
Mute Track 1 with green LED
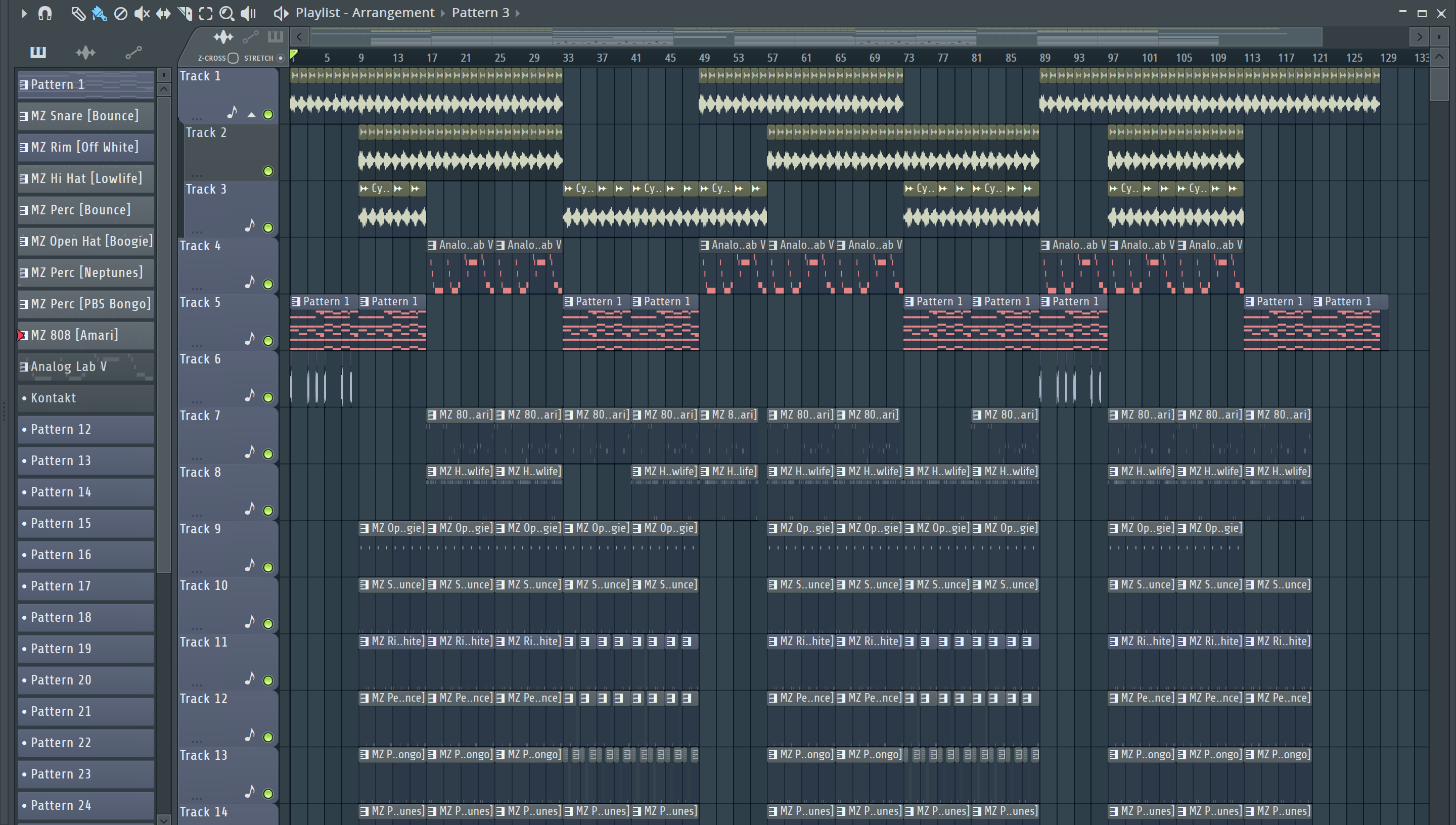[x=268, y=114]
